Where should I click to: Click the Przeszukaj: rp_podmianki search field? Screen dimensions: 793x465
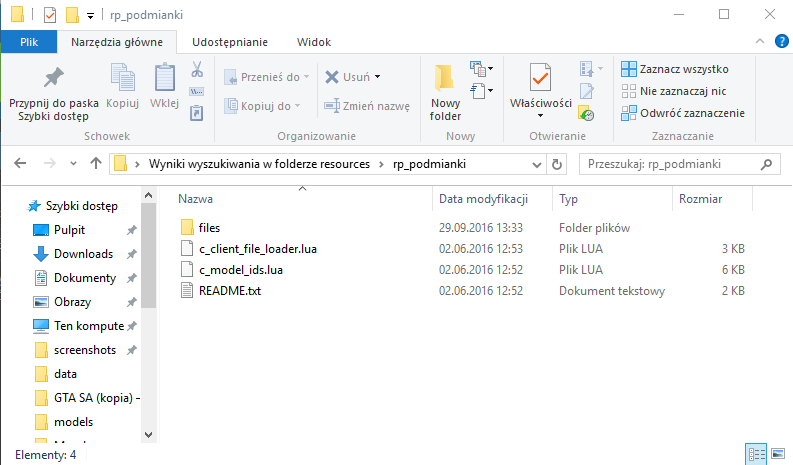coord(679,164)
